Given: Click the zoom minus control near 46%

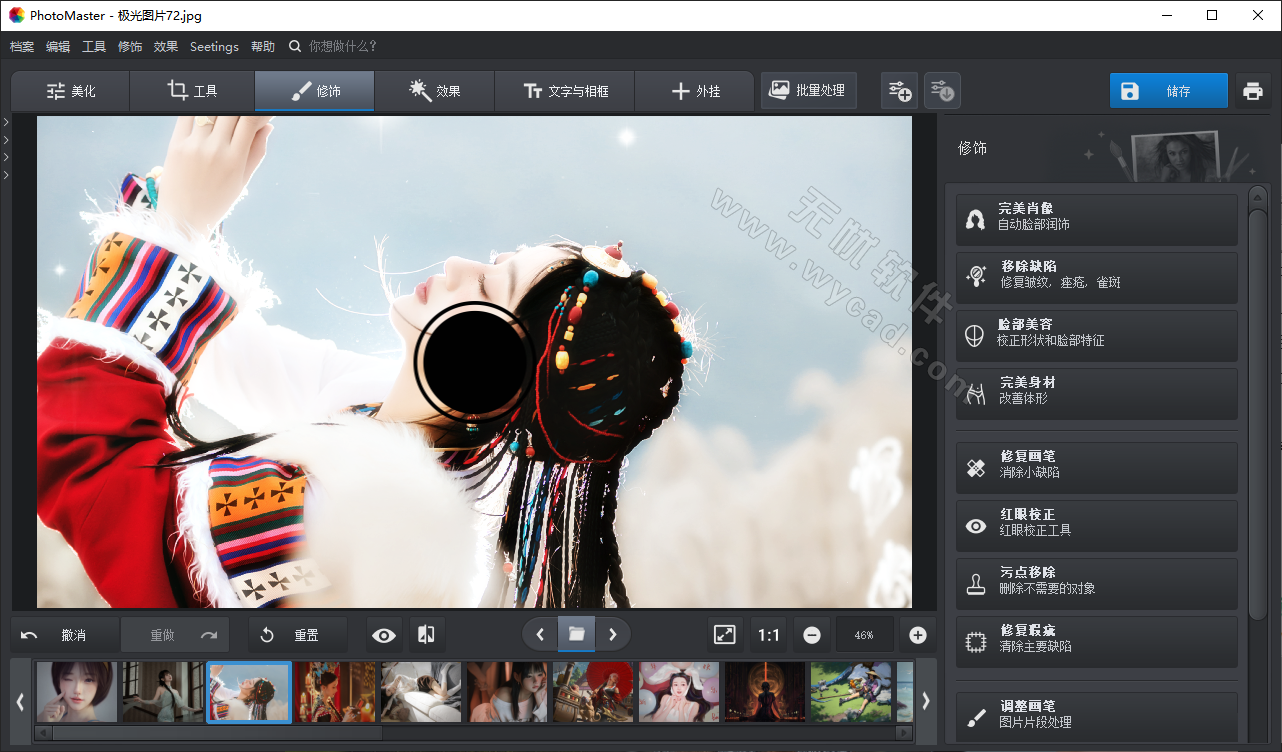Looking at the screenshot, I should (x=811, y=634).
